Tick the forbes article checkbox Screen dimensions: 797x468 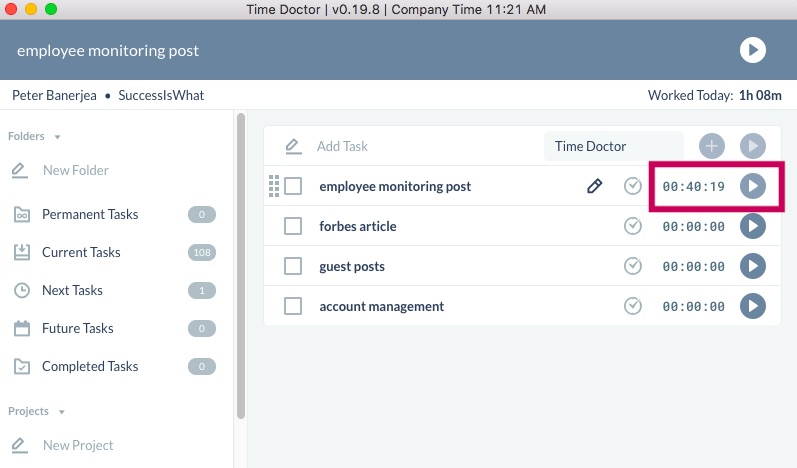coord(293,226)
